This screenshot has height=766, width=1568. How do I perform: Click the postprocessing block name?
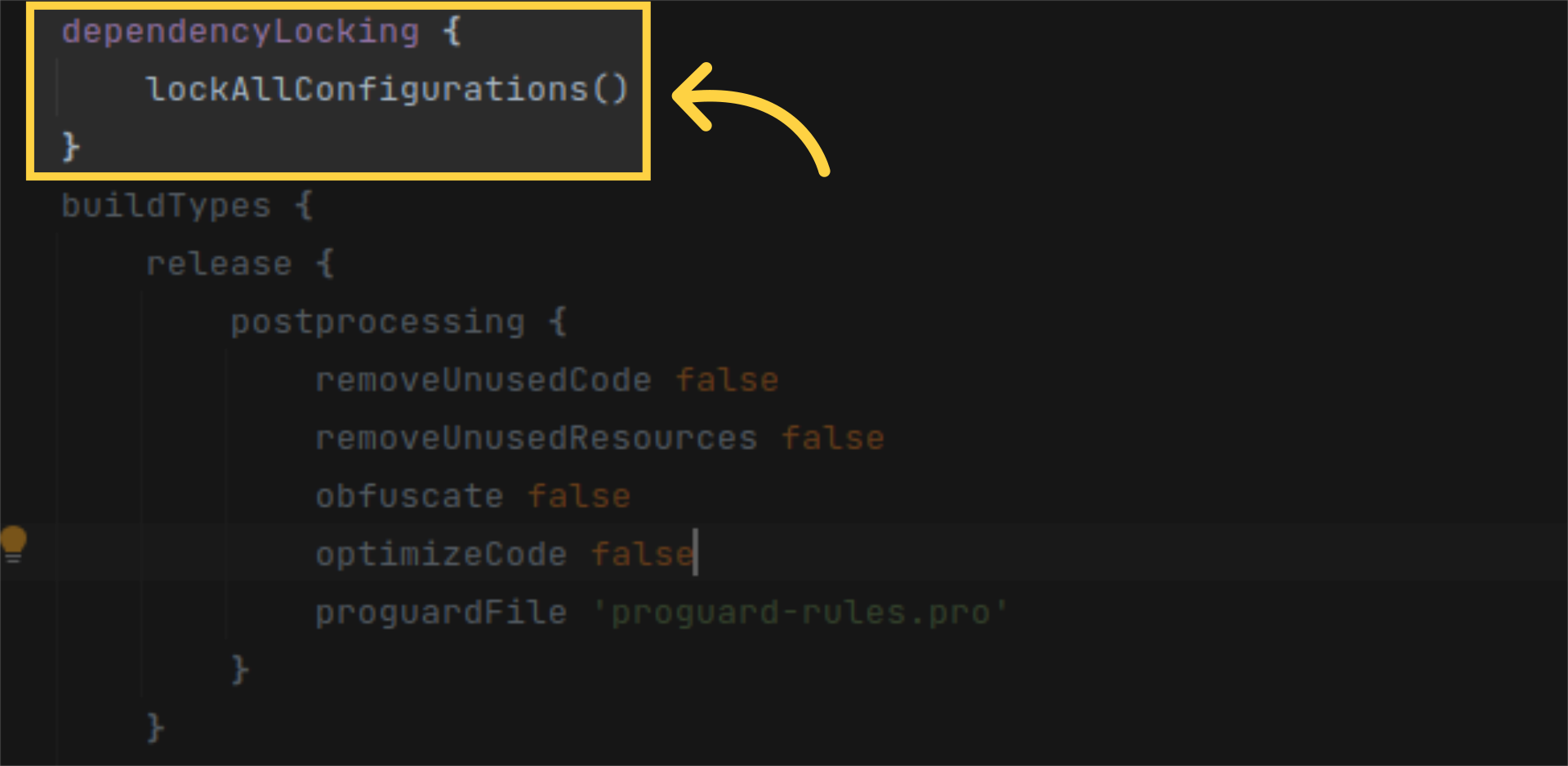[377, 322]
